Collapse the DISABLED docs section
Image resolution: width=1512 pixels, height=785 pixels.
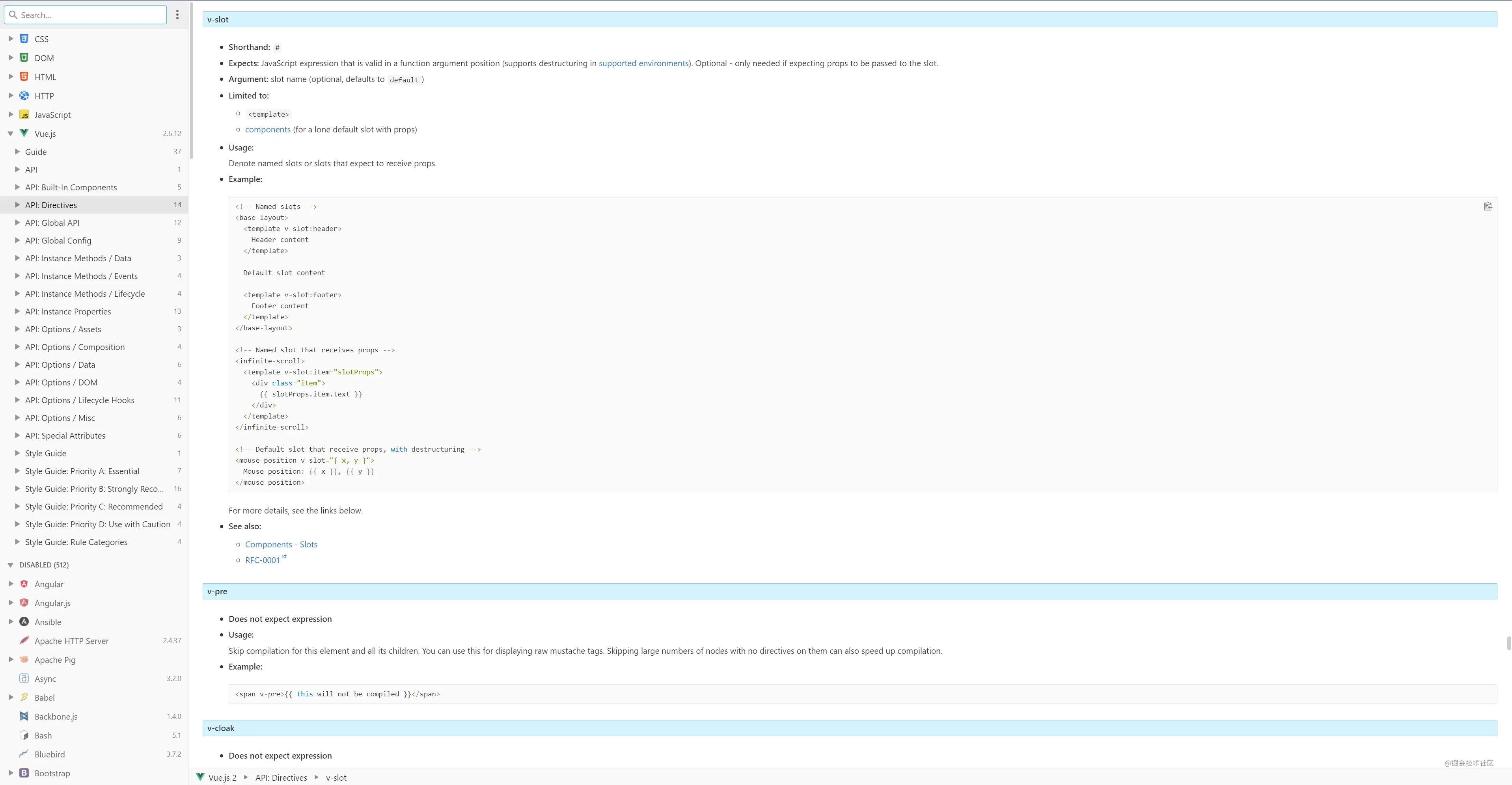point(11,565)
